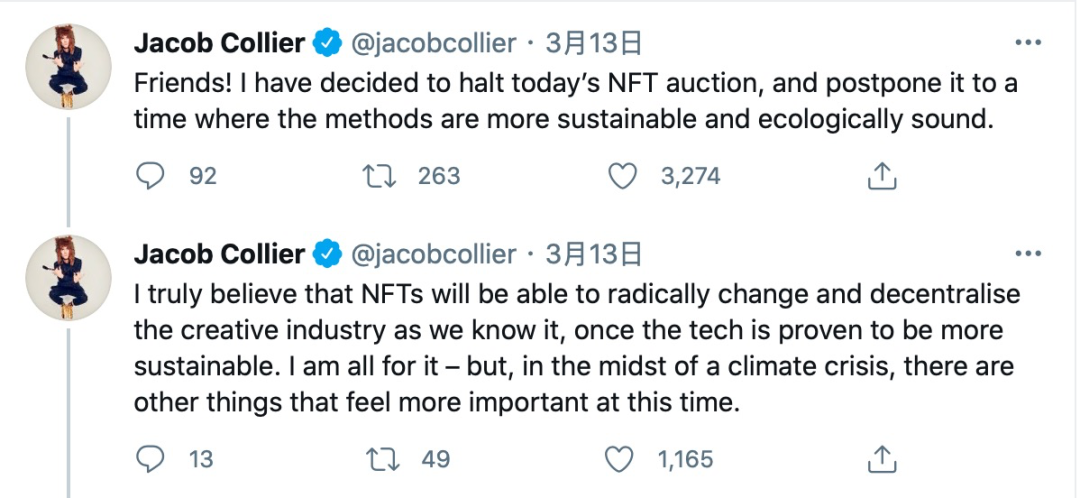Click the verified badge on first tweet
The image size is (1080, 498).
click(x=326, y=43)
